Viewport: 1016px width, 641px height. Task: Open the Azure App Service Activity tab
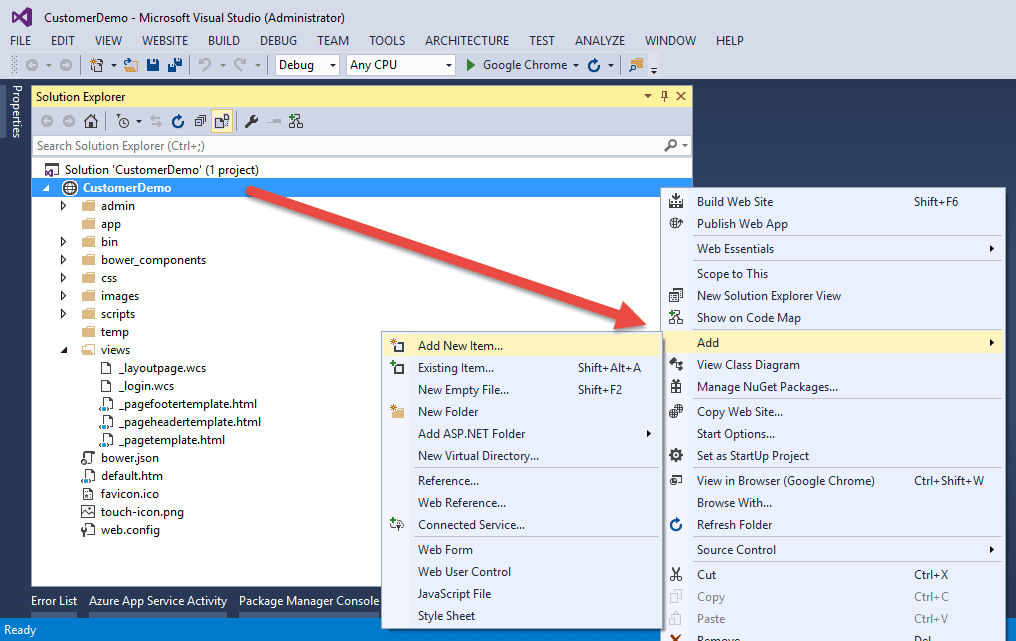[158, 601]
